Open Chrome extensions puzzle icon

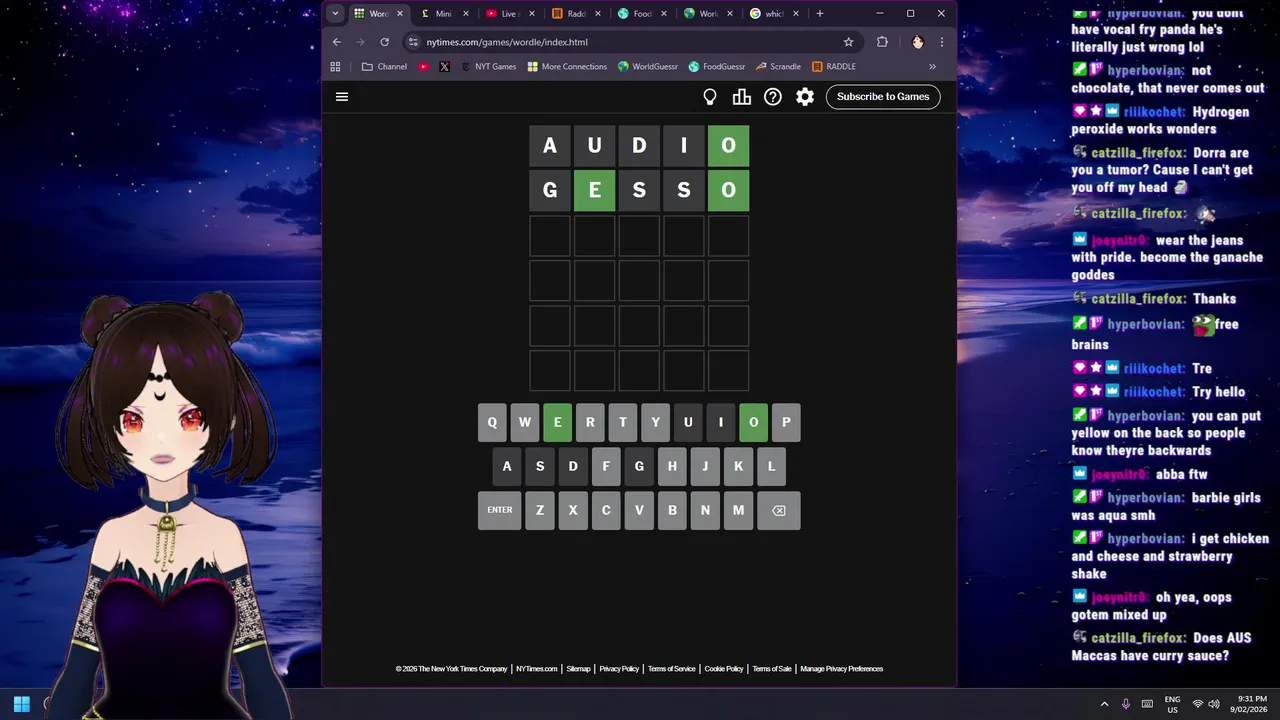tap(882, 42)
